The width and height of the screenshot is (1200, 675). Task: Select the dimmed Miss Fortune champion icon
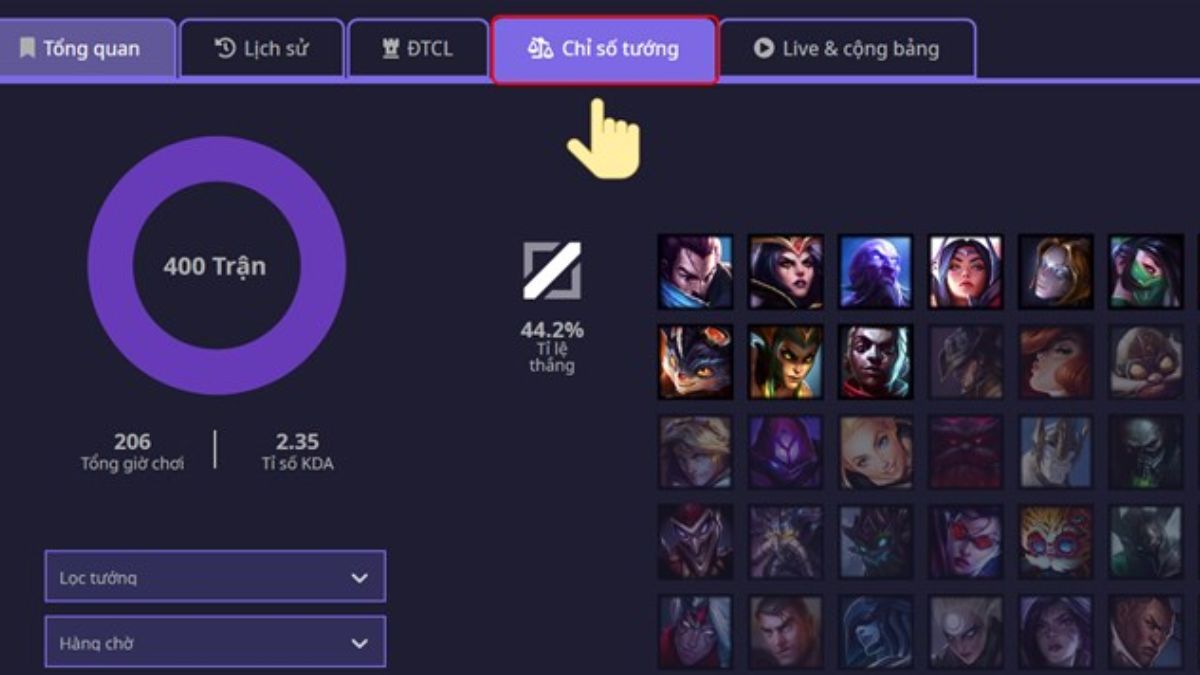click(1055, 362)
